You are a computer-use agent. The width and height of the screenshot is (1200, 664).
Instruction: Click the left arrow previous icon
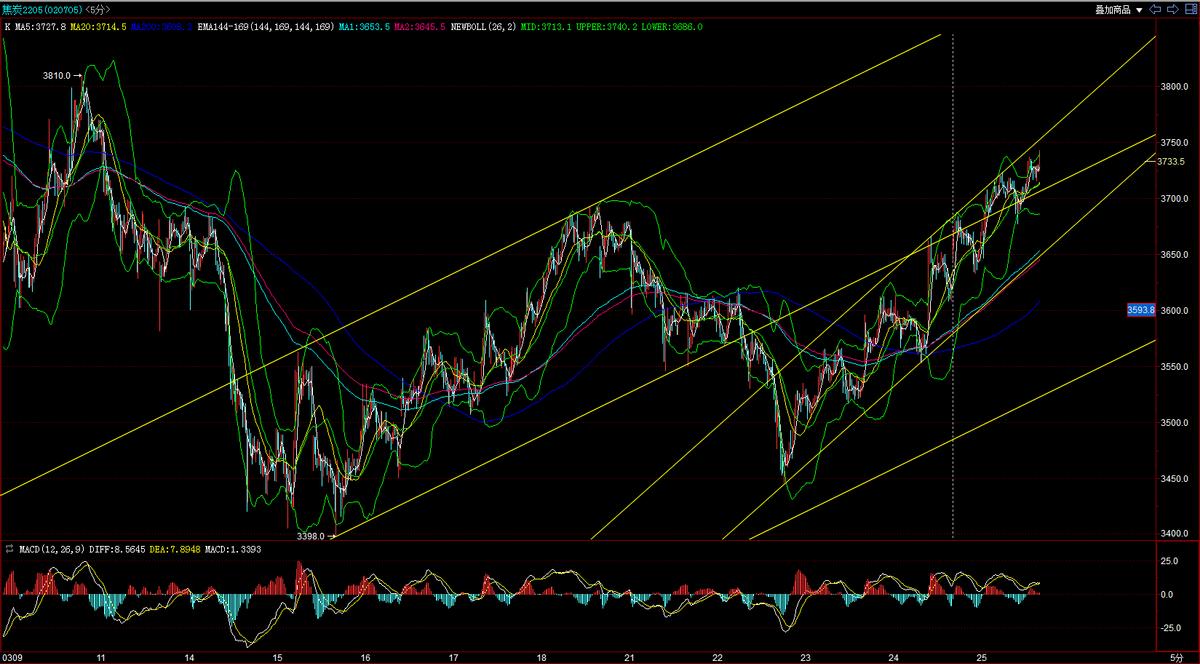[x=1155, y=9]
